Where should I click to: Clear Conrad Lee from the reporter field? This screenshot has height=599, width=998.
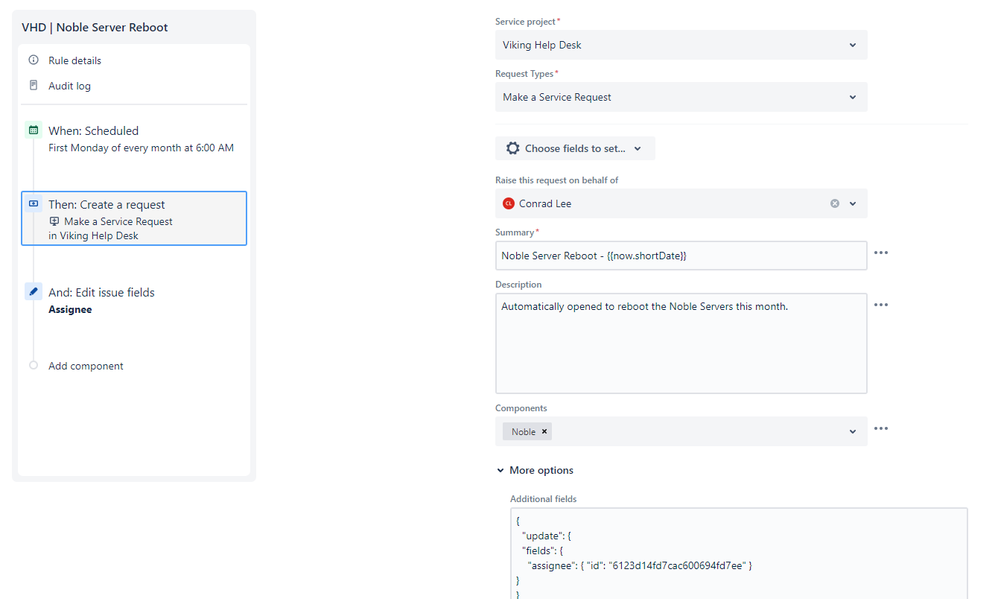(x=834, y=204)
